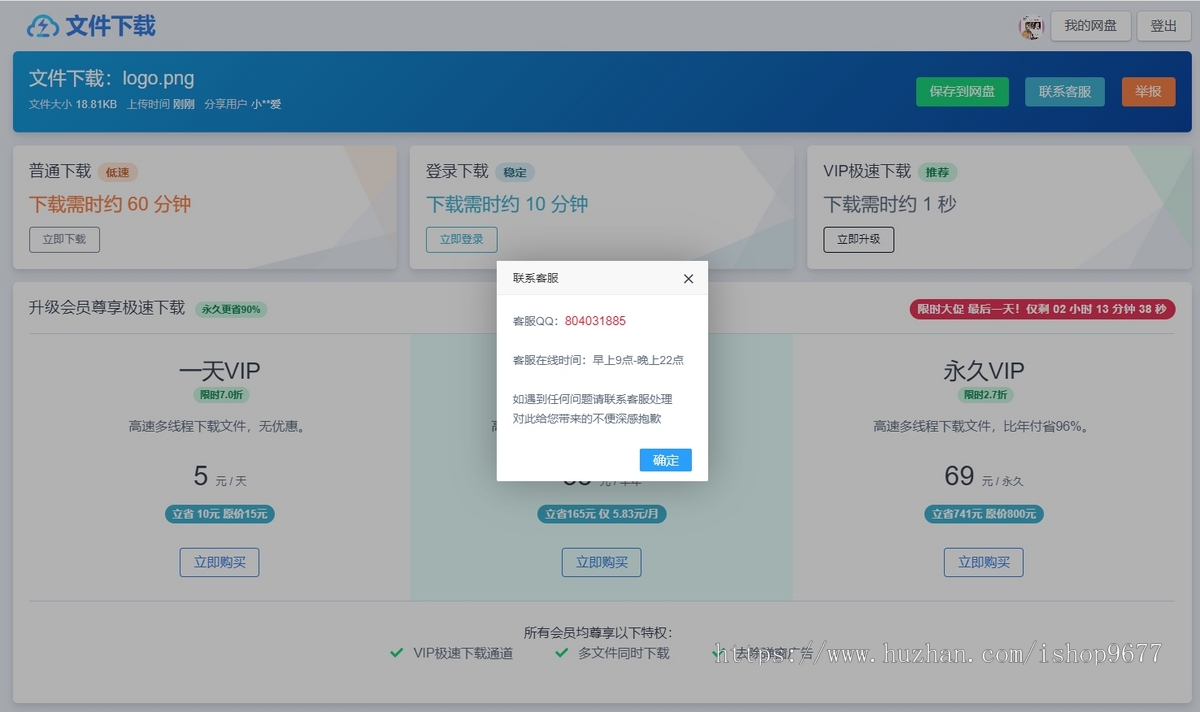Click 下载需时约 10 分钟 text

(x=507, y=204)
